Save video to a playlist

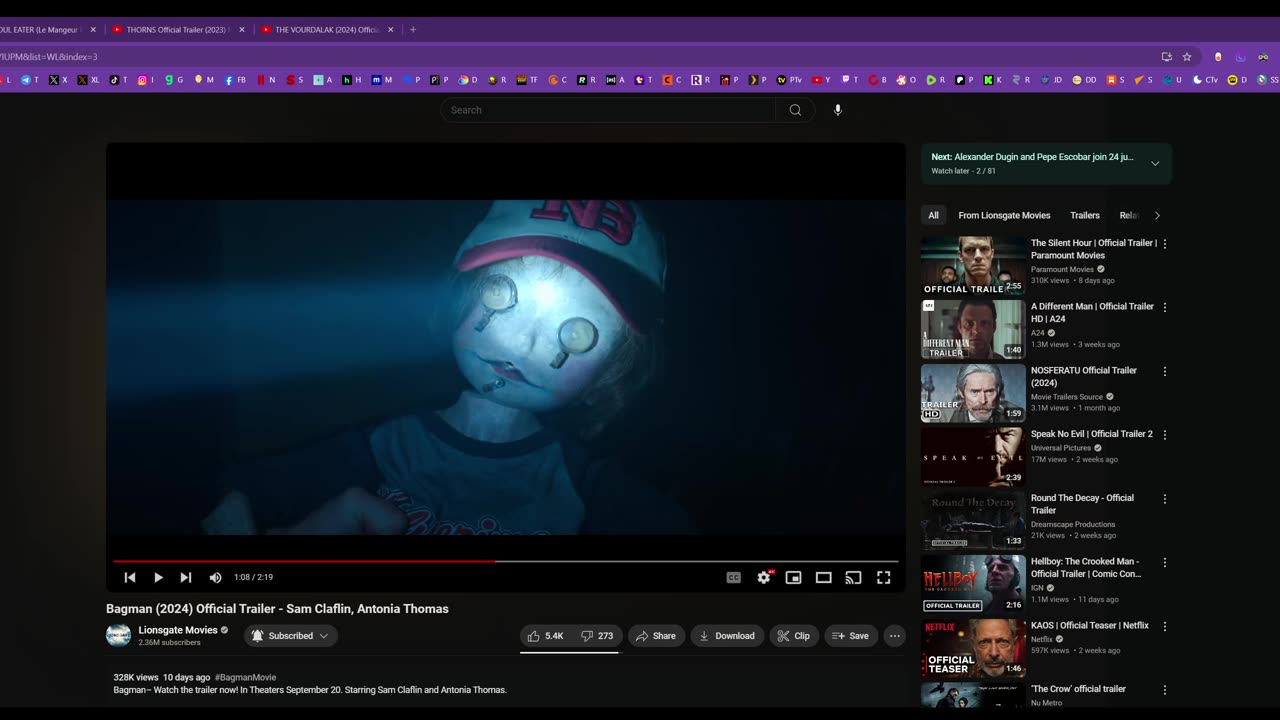[x=851, y=636]
